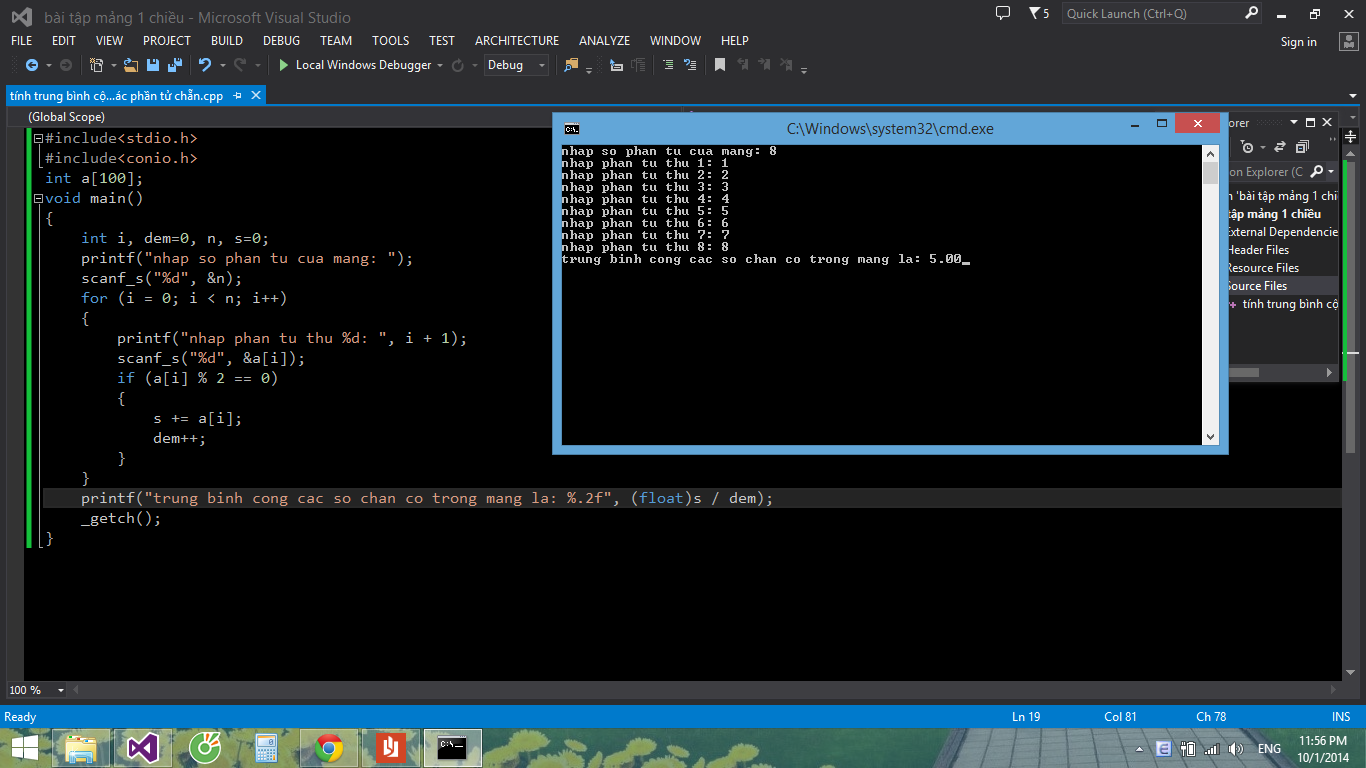This screenshot has width=1366, height=768.
Task: Open the Navigate Backward history dropdown
Action: coord(49,66)
